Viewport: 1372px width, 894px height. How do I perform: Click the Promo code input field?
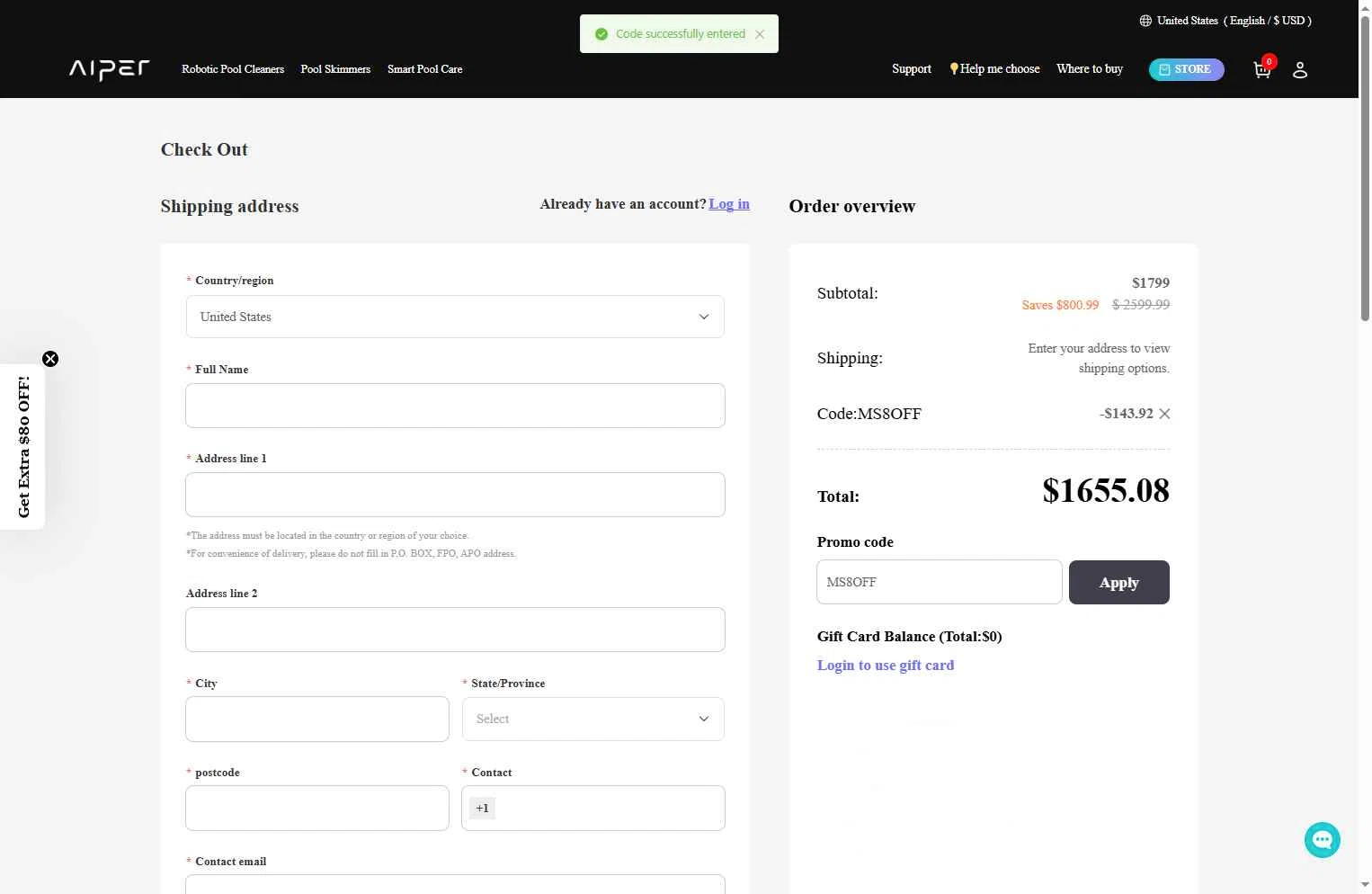(x=940, y=582)
